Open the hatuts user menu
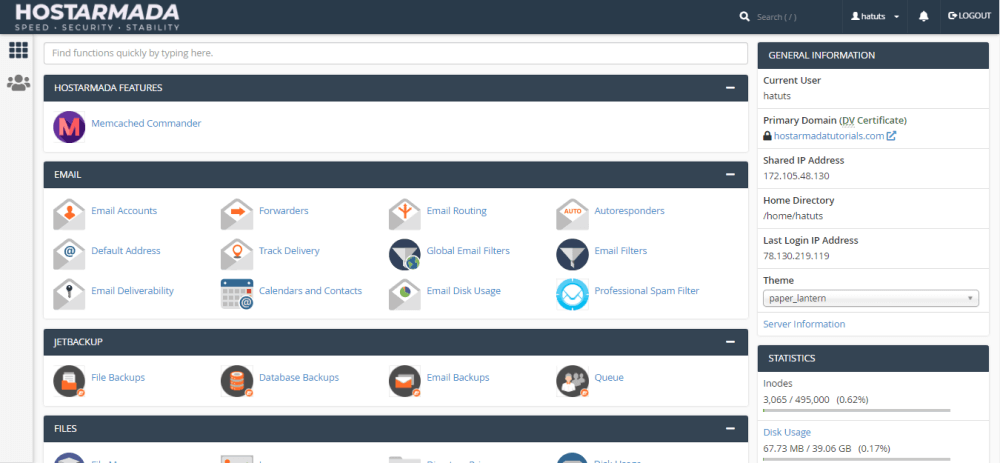The height and width of the screenshot is (463, 1000). pyautogui.click(x=875, y=17)
